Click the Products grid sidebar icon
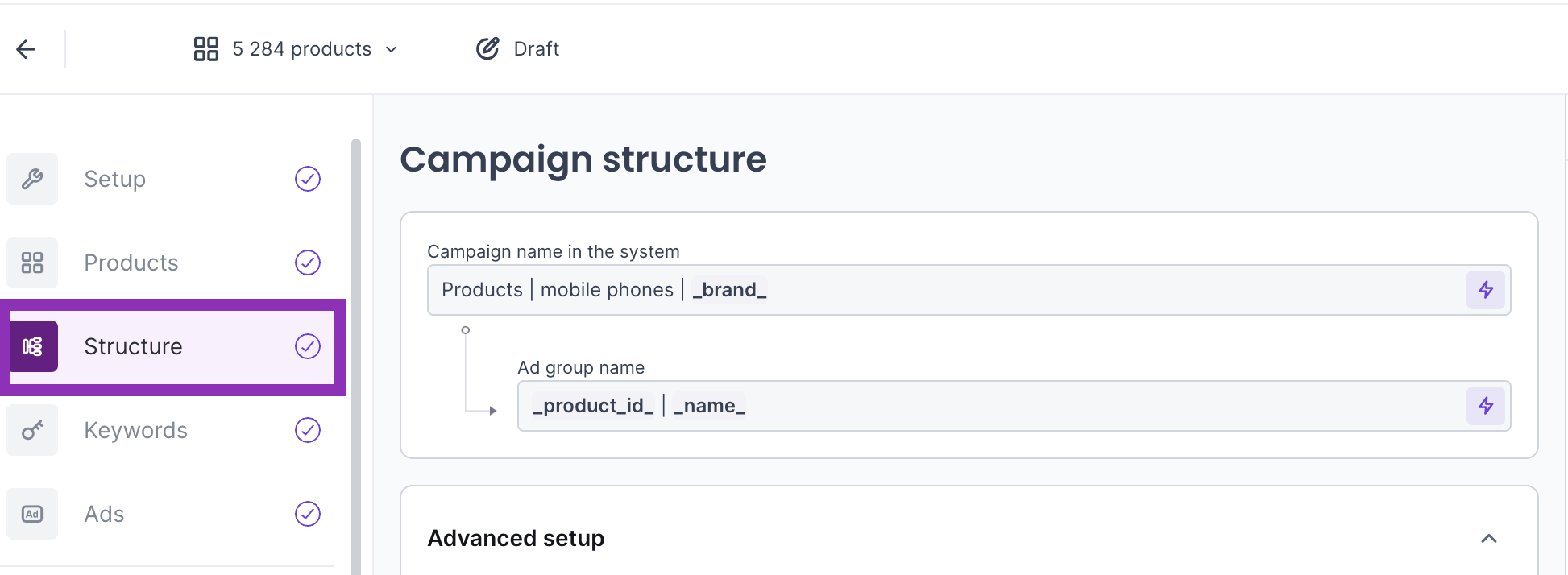This screenshot has height=575, width=1568. click(x=32, y=263)
